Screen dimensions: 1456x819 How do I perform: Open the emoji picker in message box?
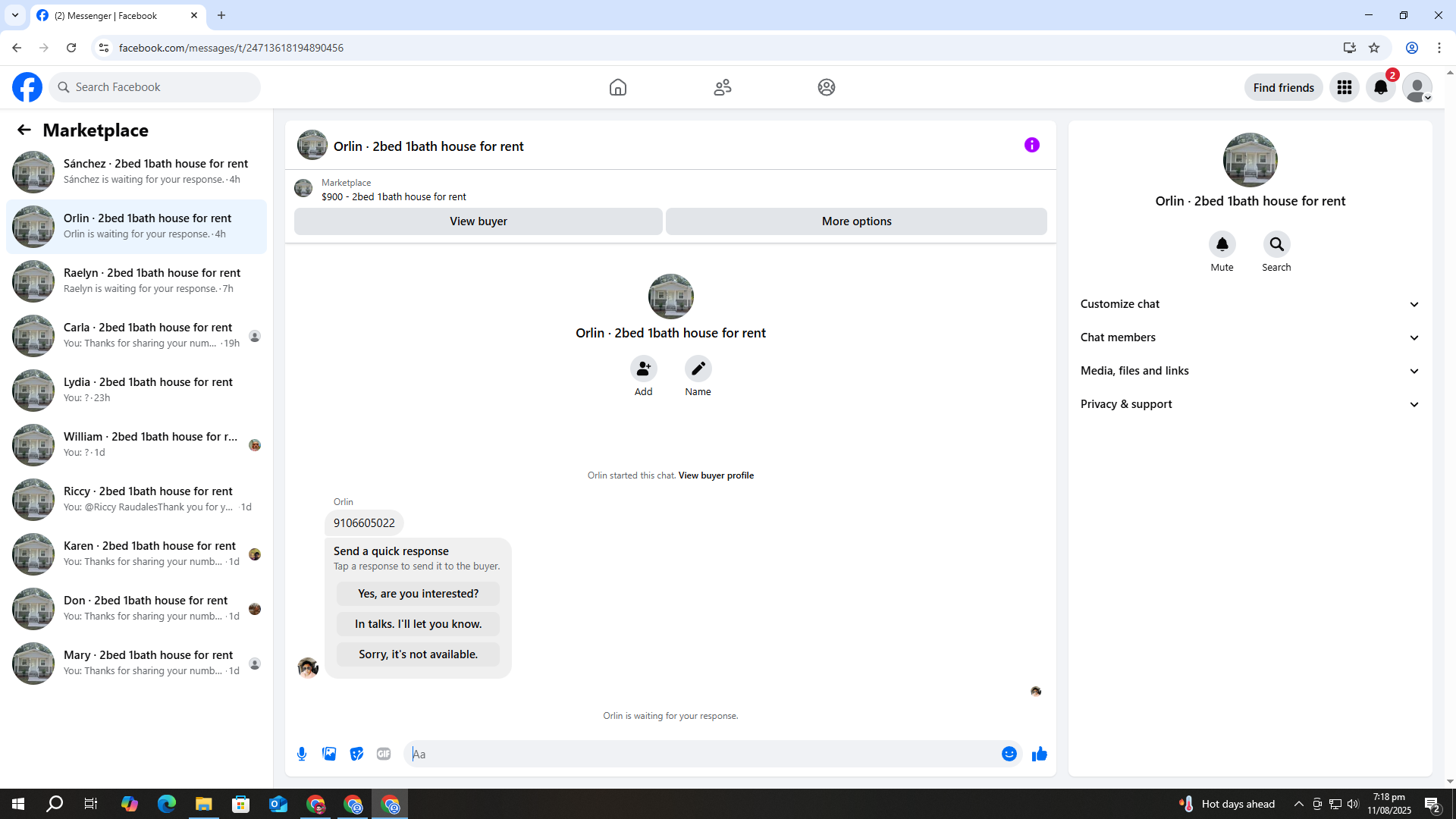1009,754
